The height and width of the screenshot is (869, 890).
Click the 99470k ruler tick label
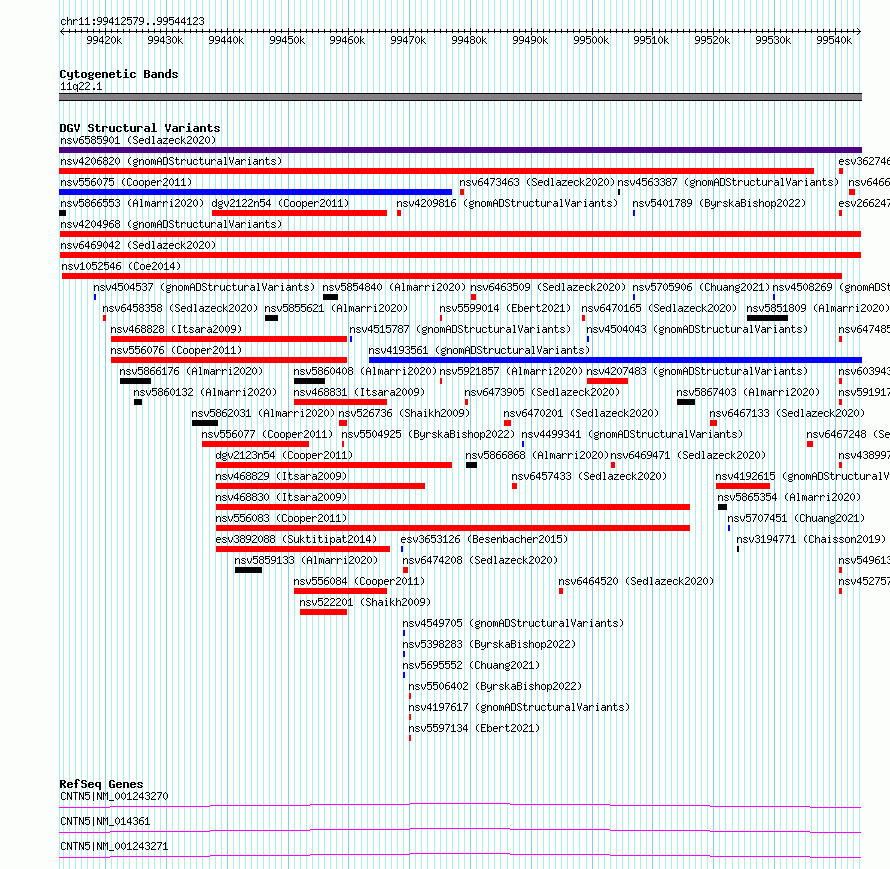(408, 40)
